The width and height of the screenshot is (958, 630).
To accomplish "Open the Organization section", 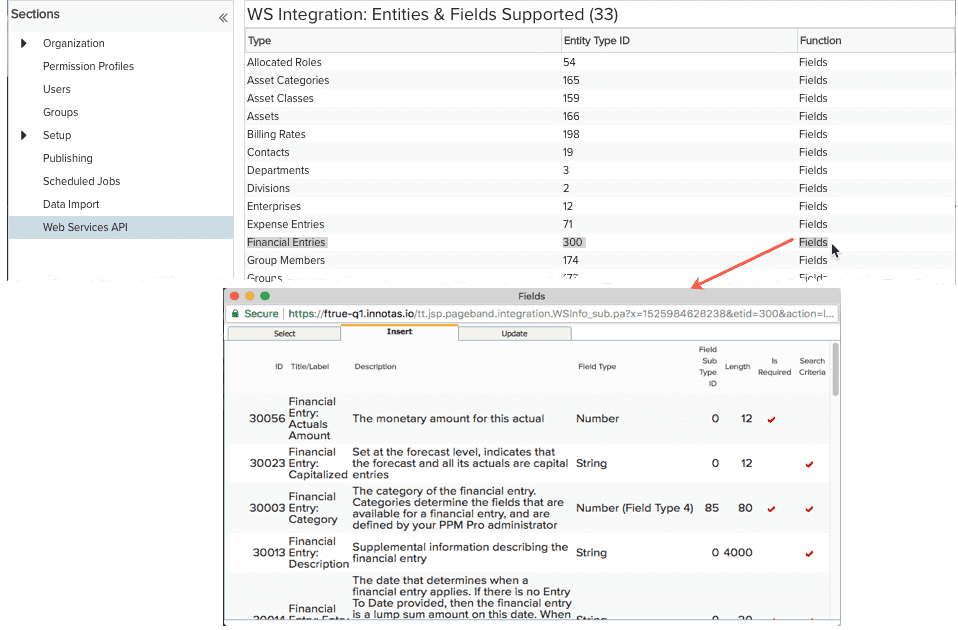I will (x=73, y=43).
